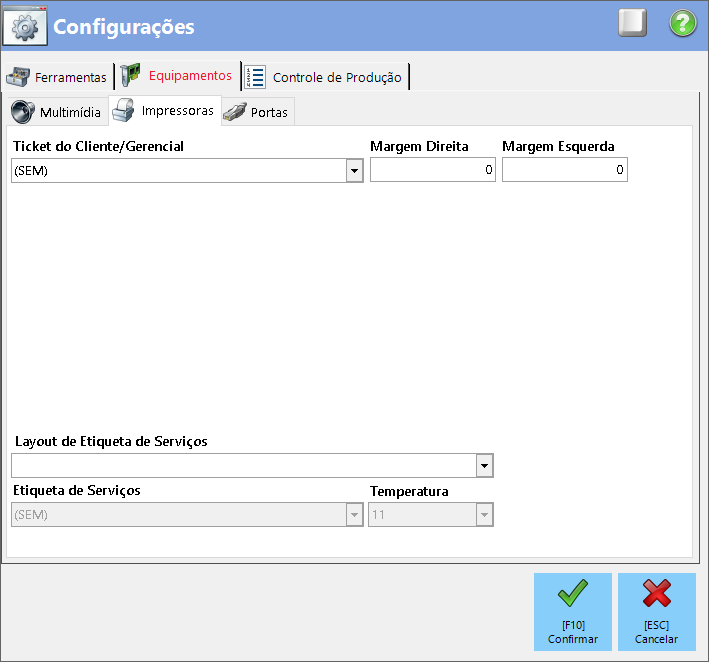Viewport: 709px width, 662px height.
Task: Click the Portas cable connector icon
Action: pyautogui.click(x=235, y=112)
